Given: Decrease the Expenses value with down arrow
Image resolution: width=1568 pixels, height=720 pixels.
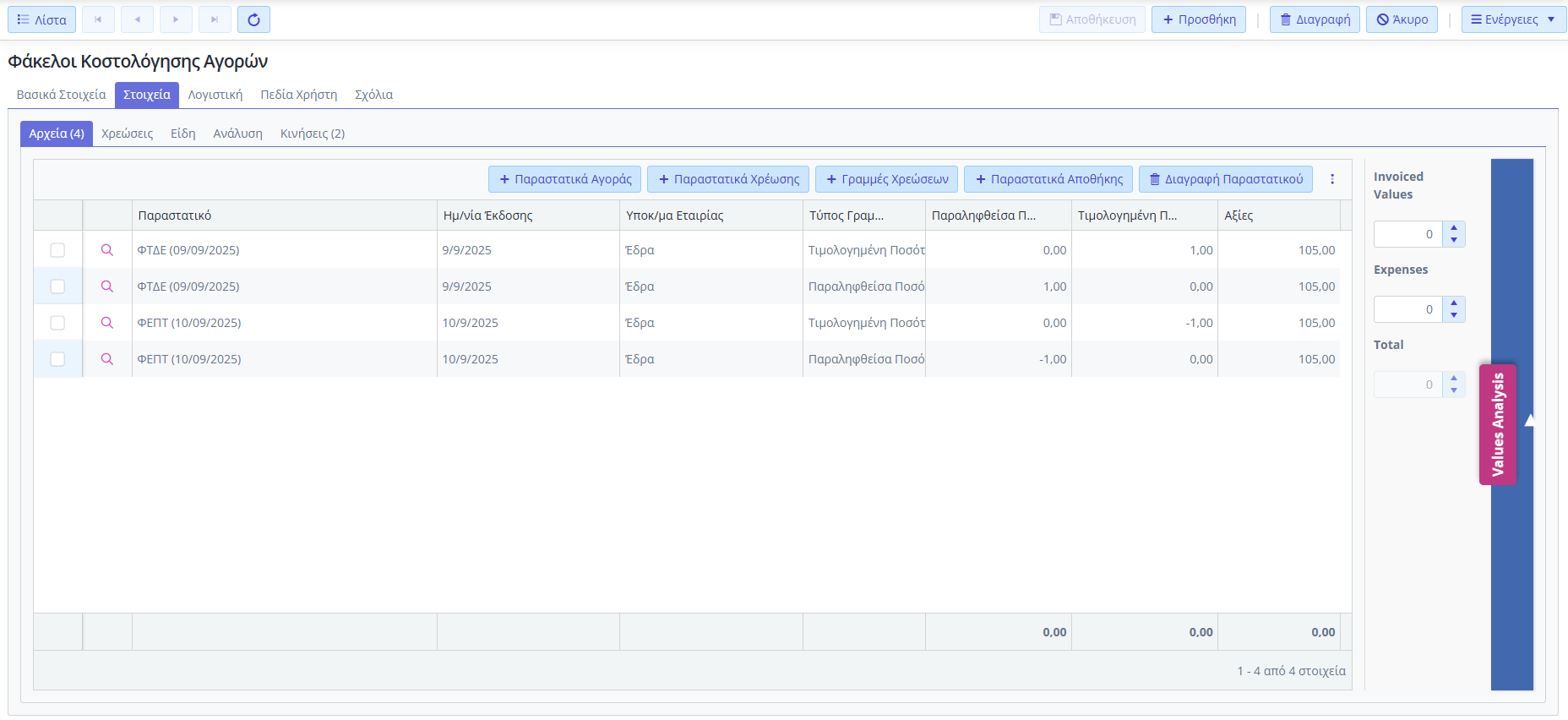Looking at the screenshot, I should point(1454,315).
